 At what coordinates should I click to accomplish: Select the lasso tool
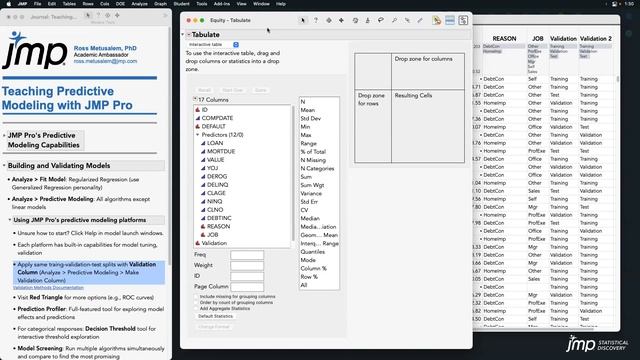pyautogui.click(x=381, y=20)
